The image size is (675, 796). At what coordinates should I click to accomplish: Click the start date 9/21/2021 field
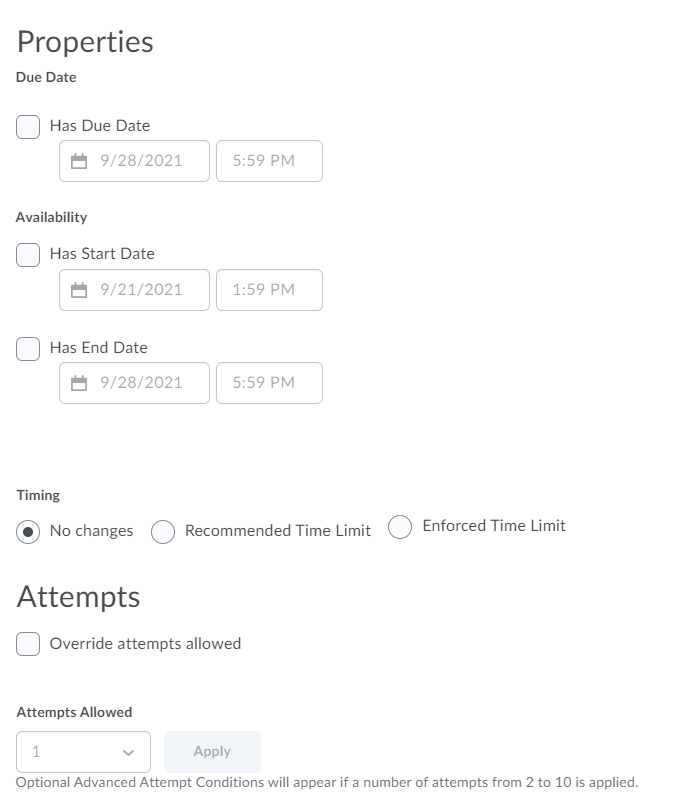coord(142,290)
